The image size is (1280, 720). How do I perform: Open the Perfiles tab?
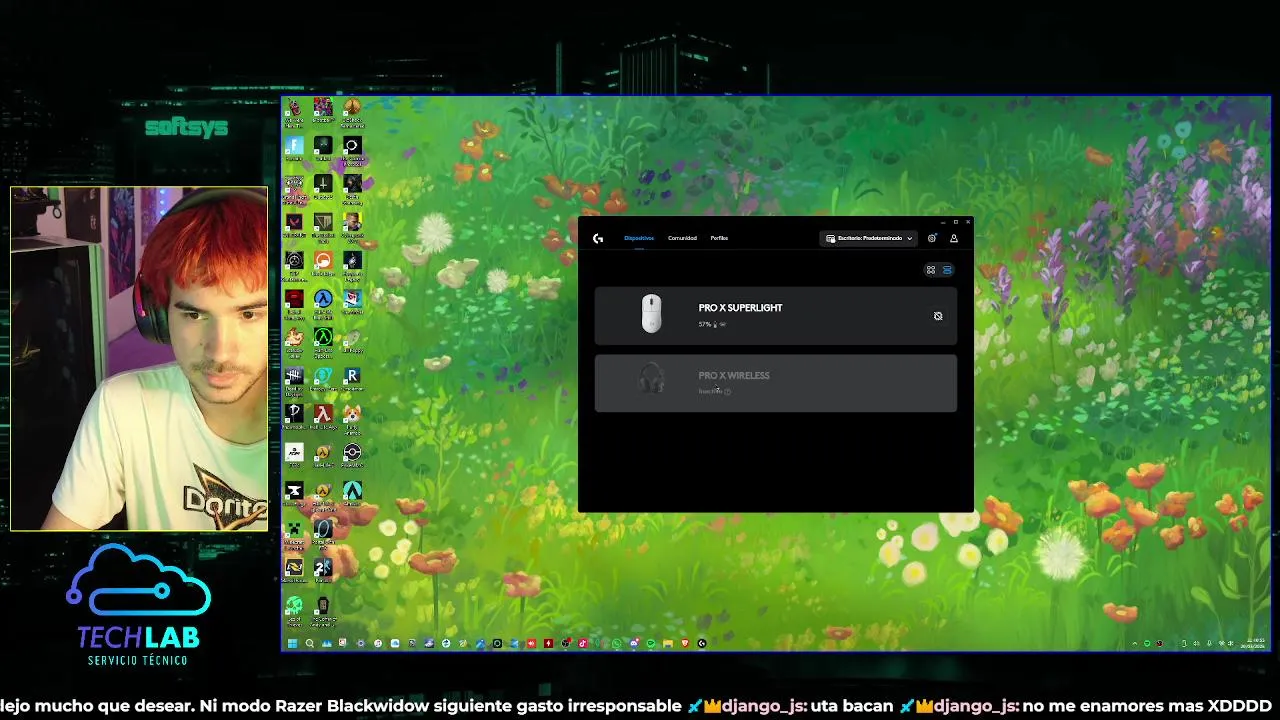(x=719, y=238)
